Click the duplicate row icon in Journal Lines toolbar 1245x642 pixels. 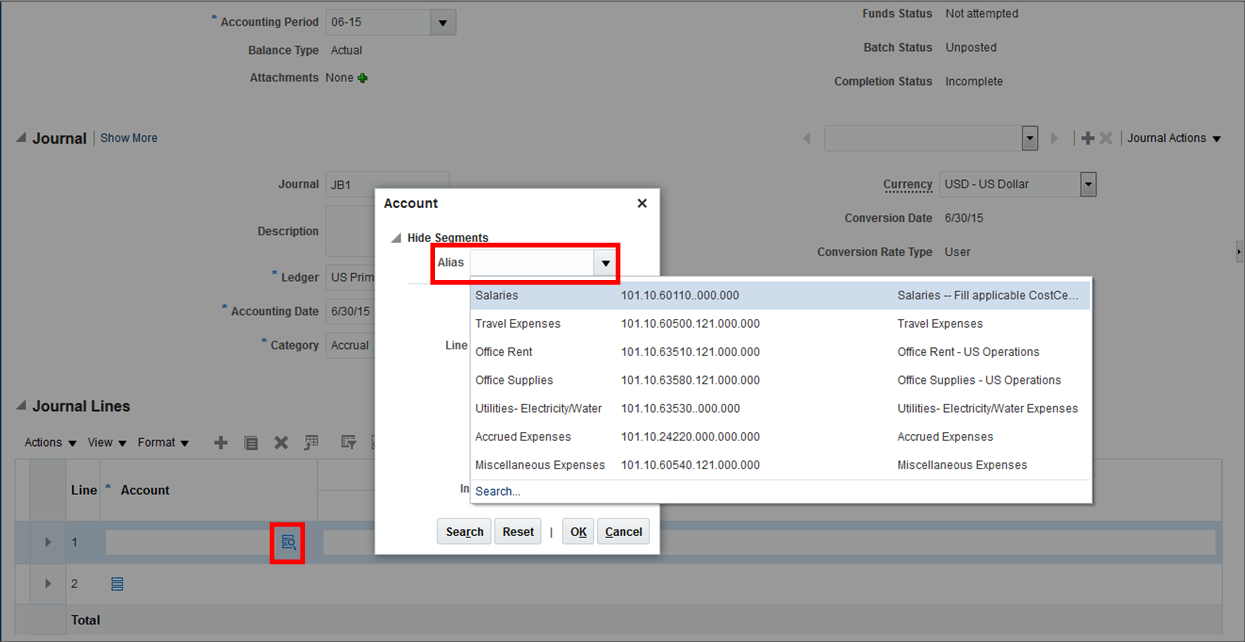[x=251, y=442]
